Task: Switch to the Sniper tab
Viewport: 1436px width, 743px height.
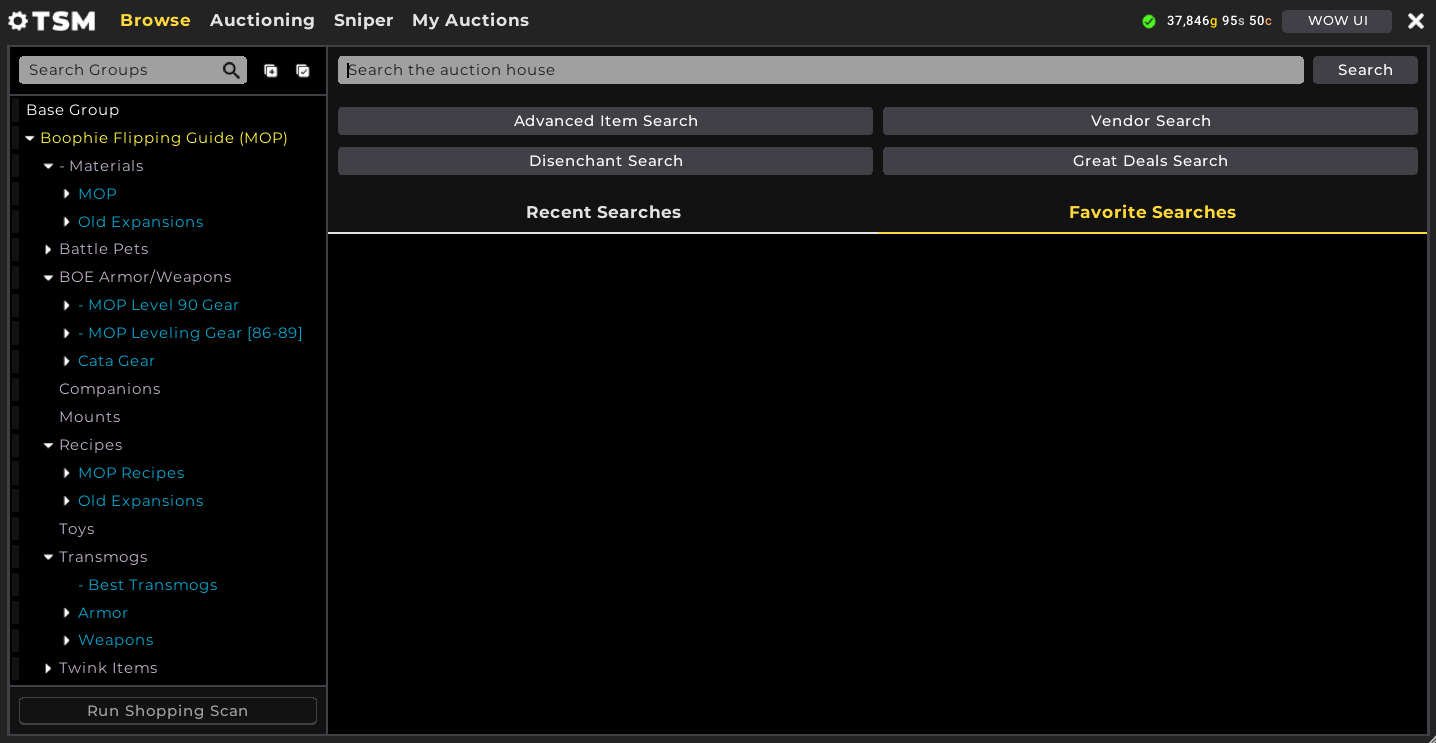Action: [x=363, y=20]
